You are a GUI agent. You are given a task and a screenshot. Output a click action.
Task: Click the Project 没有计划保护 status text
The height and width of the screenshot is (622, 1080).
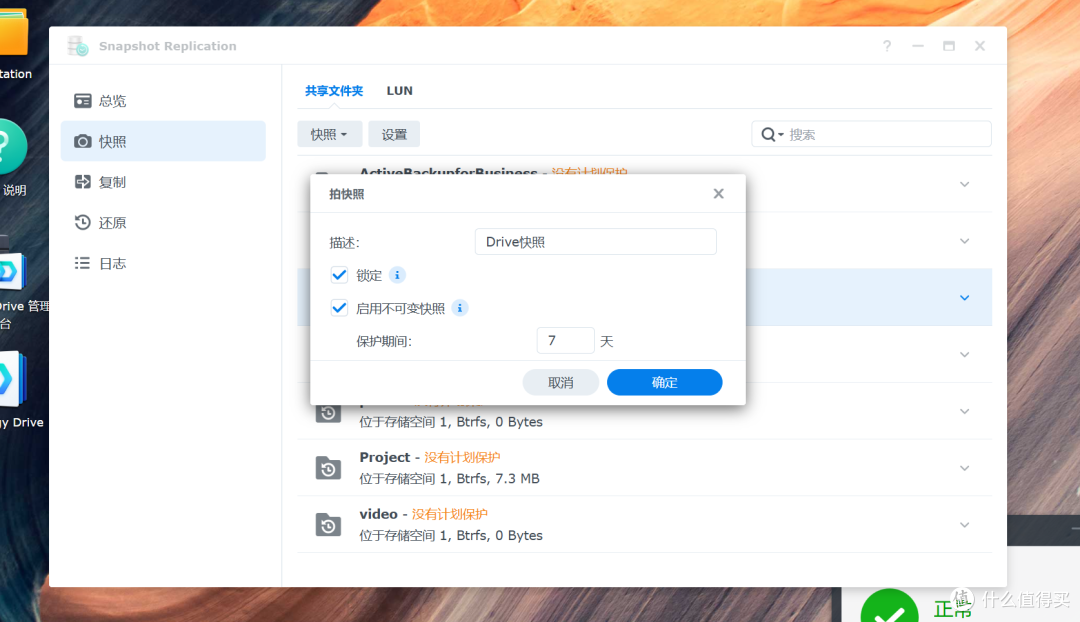coord(462,457)
